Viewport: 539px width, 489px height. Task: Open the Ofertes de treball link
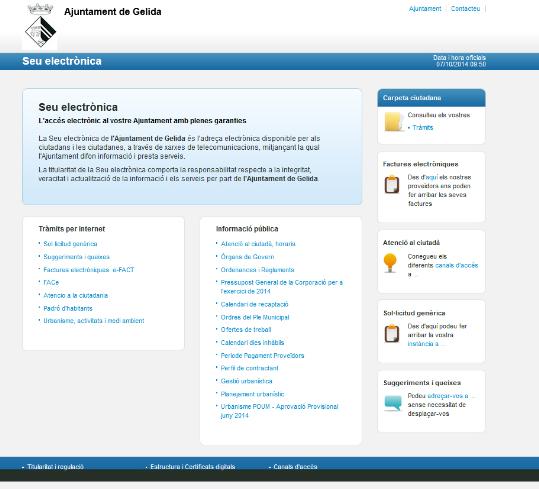point(246,330)
